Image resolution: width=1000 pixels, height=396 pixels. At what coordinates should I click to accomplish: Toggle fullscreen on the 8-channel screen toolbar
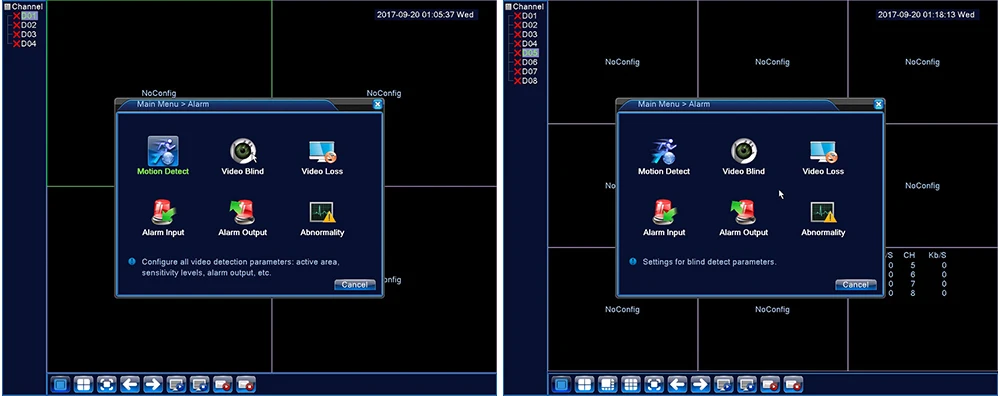(x=654, y=385)
